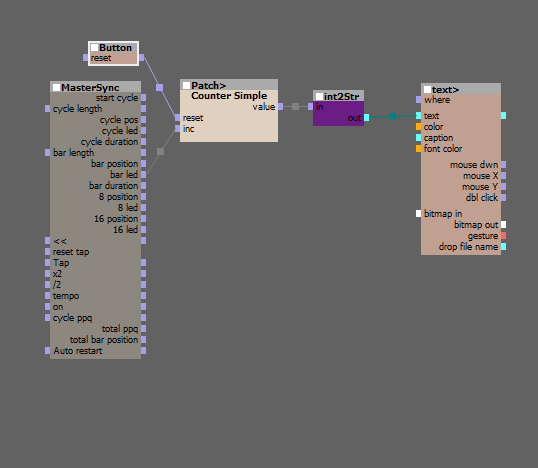The image size is (538, 468).
Task: Tick the Patch> Counter Simple checkbox
Action: (x=186, y=85)
